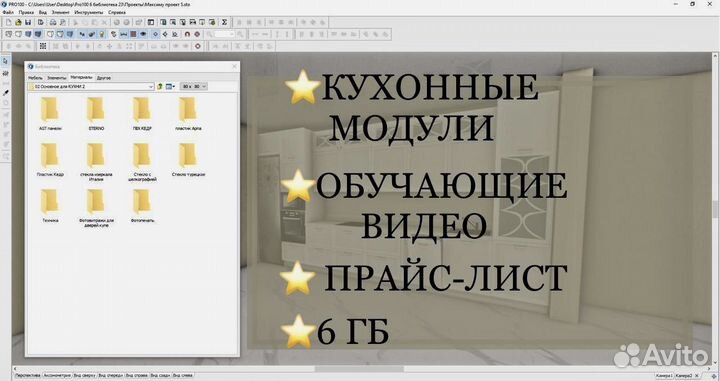
Task: Open the library view mode dropdown
Action: [x=170, y=86]
